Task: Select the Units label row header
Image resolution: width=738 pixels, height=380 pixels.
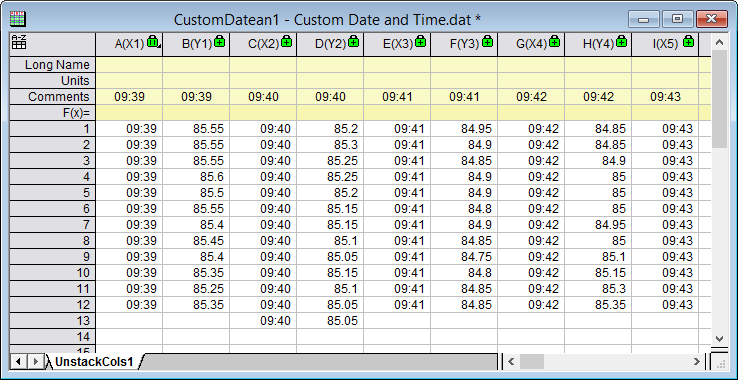Action: click(x=53, y=81)
